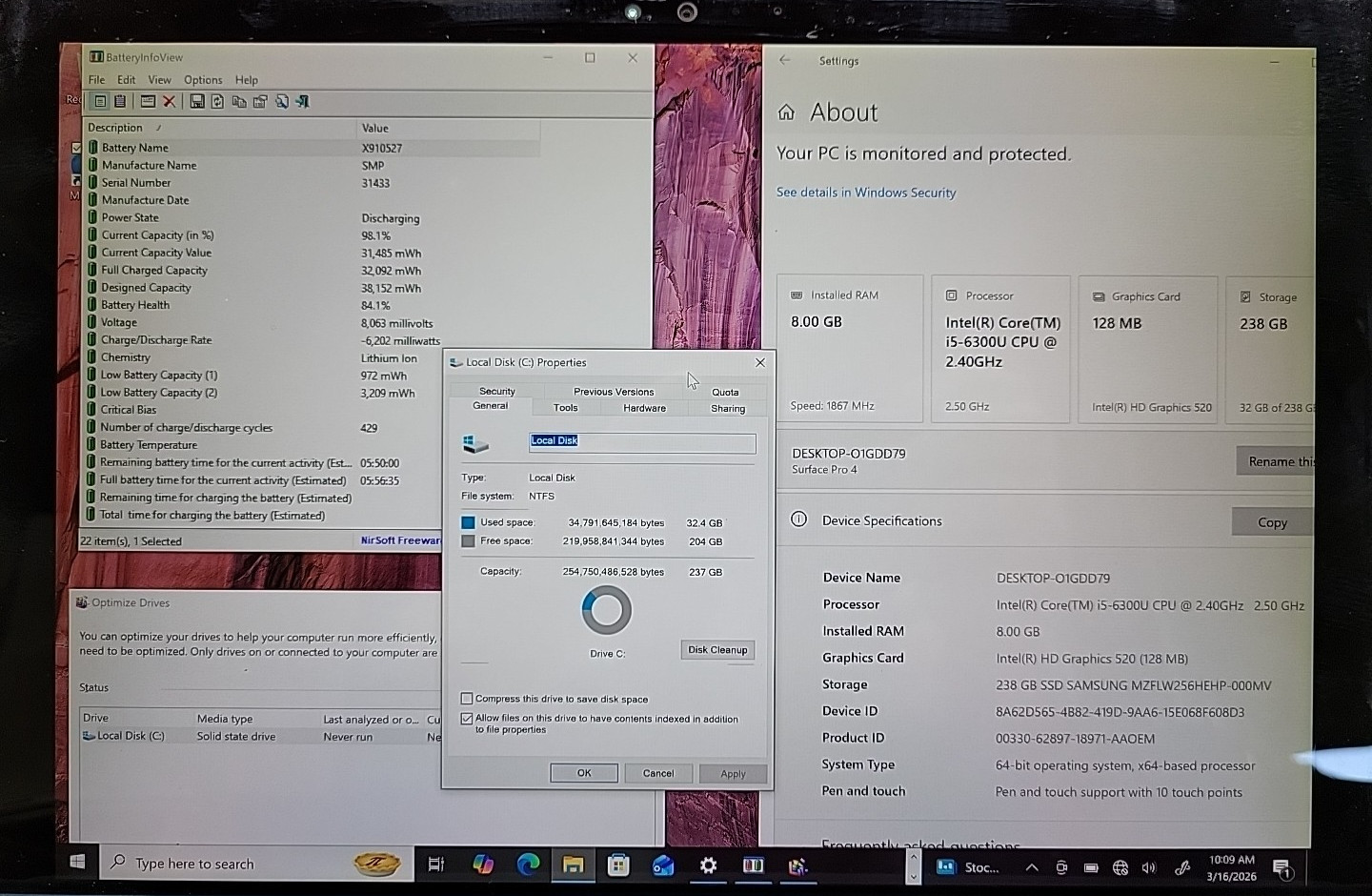Open Outlook from the taskbar

point(663,865)
